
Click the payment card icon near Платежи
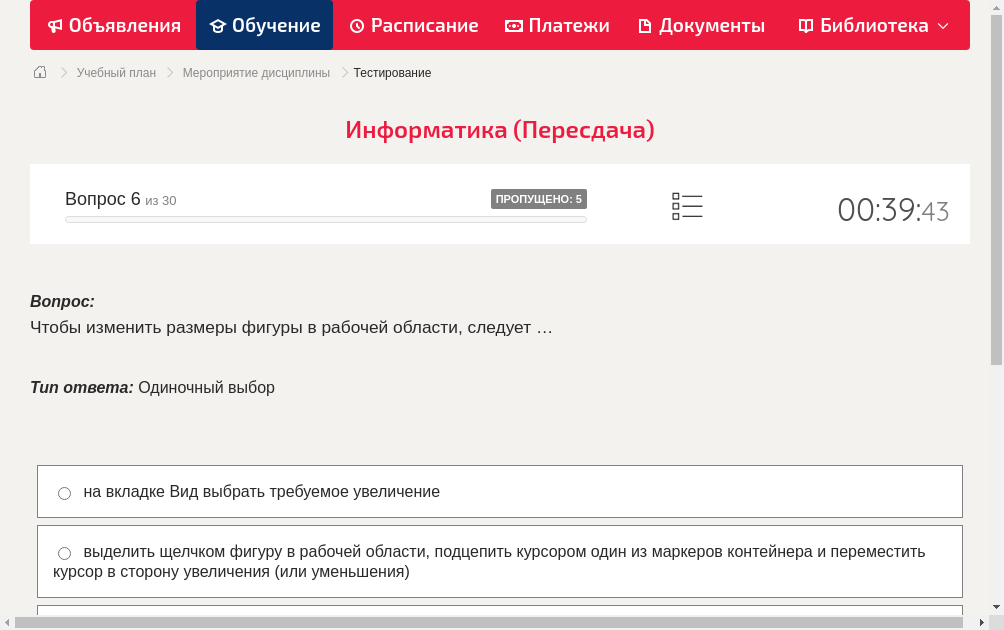pos(514,25)
